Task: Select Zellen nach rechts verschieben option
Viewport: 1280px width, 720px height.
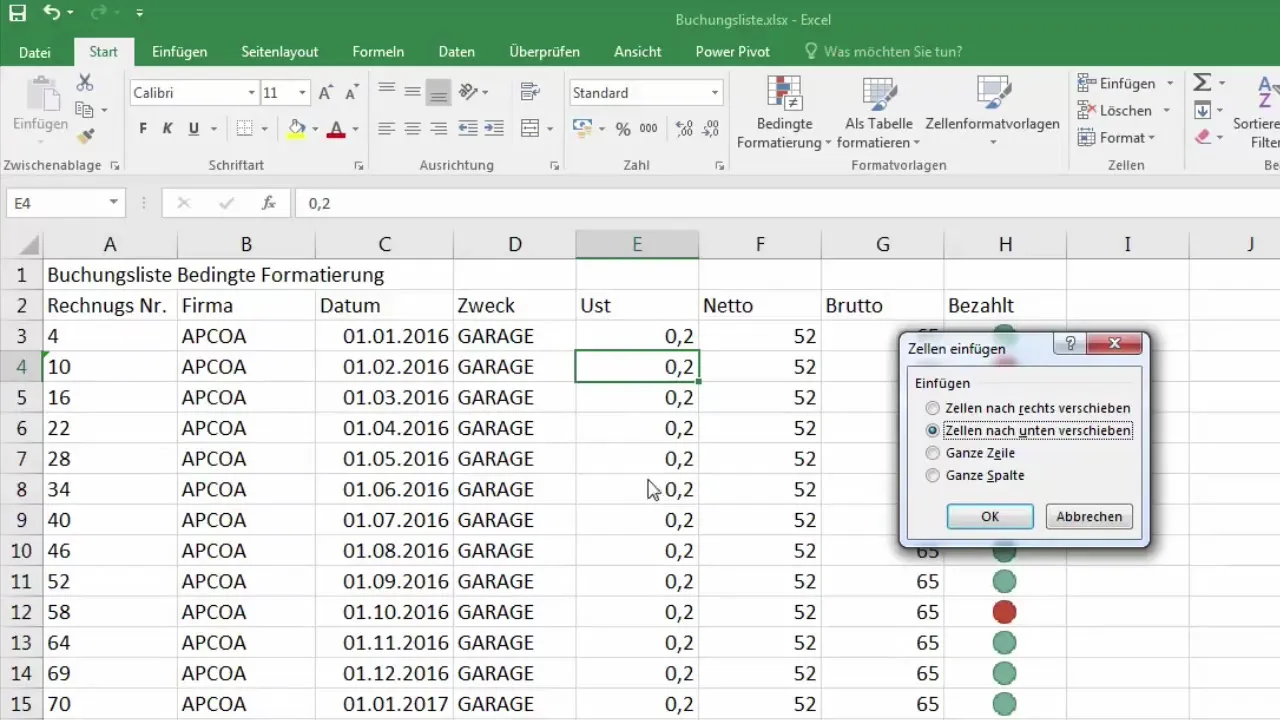Action: (x=1029, y=408)
